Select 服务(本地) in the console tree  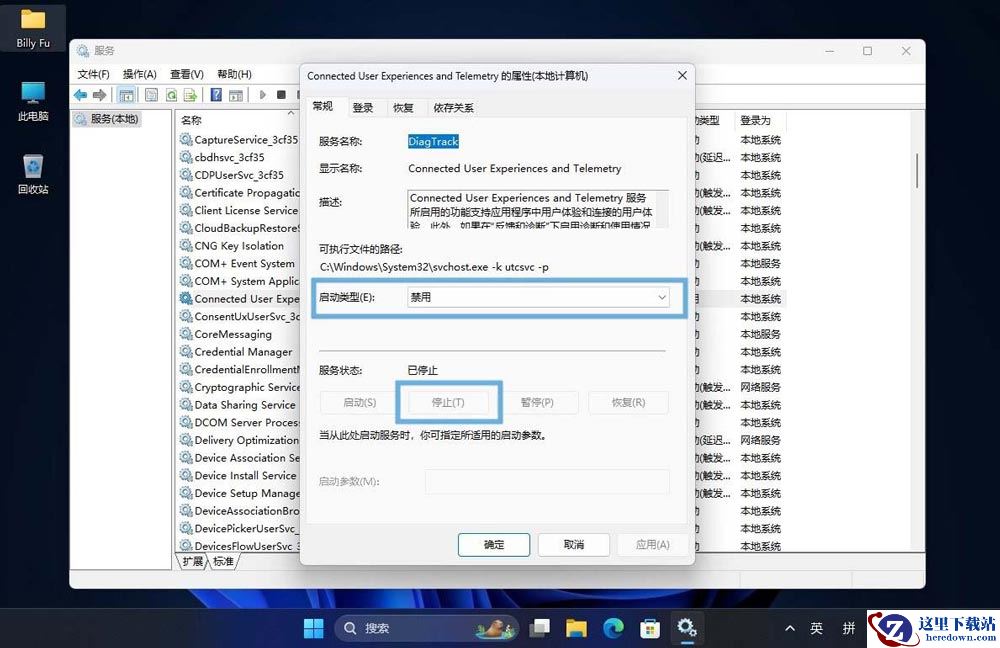(107, 119)
